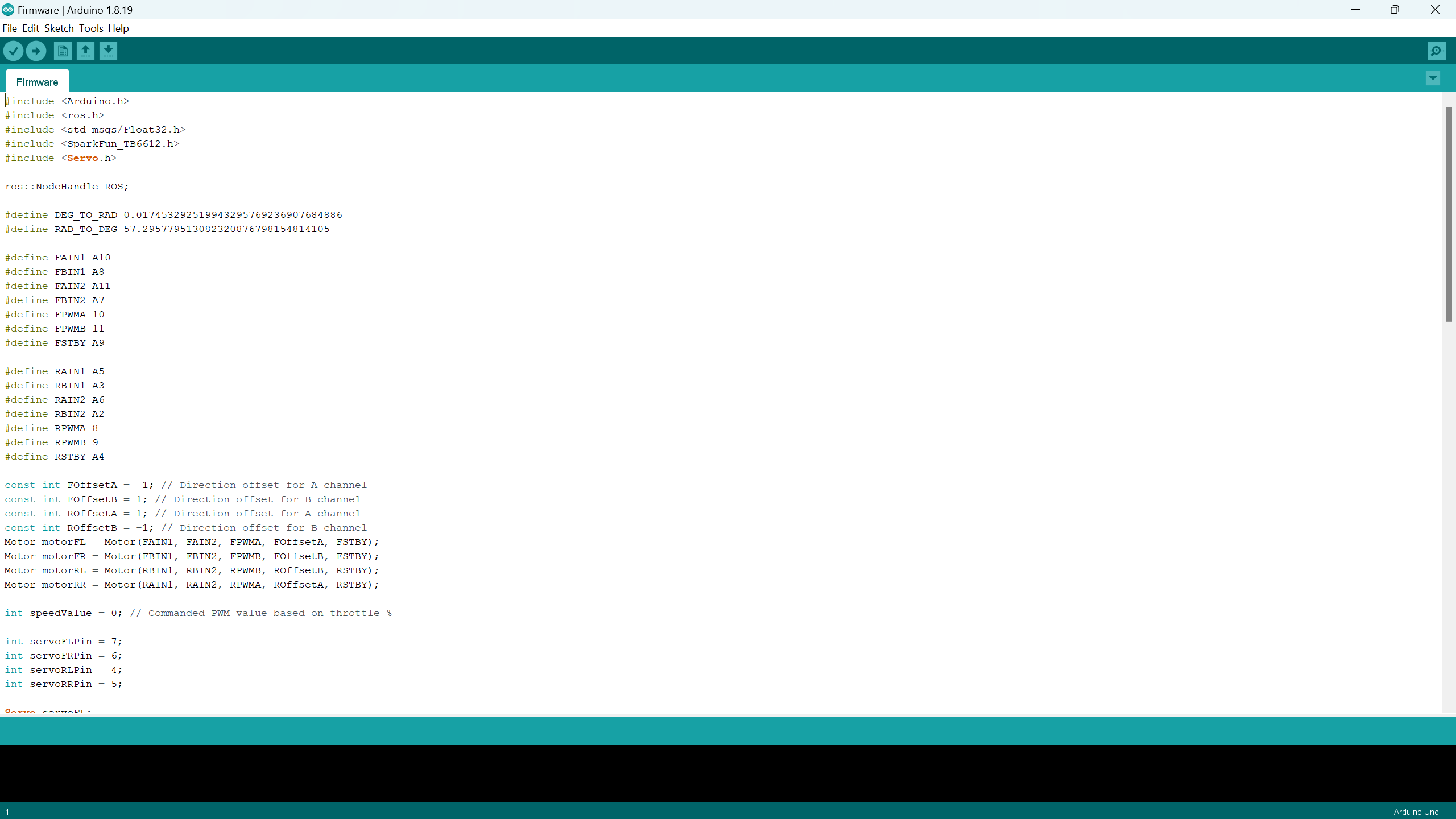Screen dimensions: 1456x819
Task: Open the Tools menu
Action: coord(91,28)
